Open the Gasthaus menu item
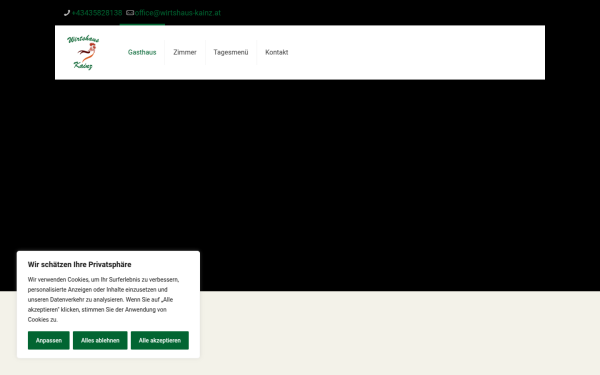600x375 pixels. coord(142,52)
